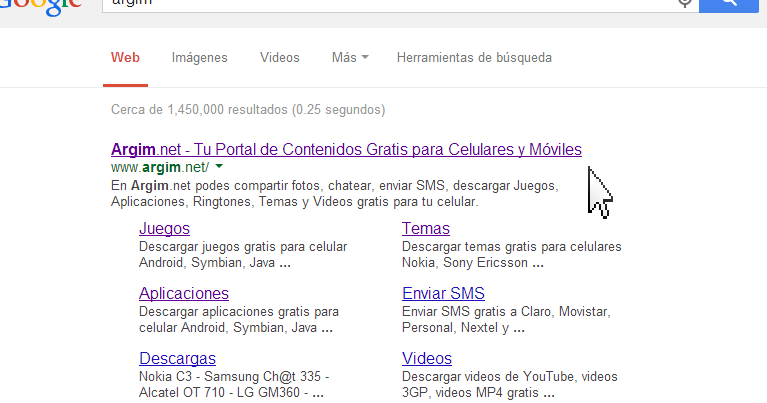The height and width of the screenshot is (403, 767).
Task: Open the Aplicaciones sitelink
Action: click(184, 293)
